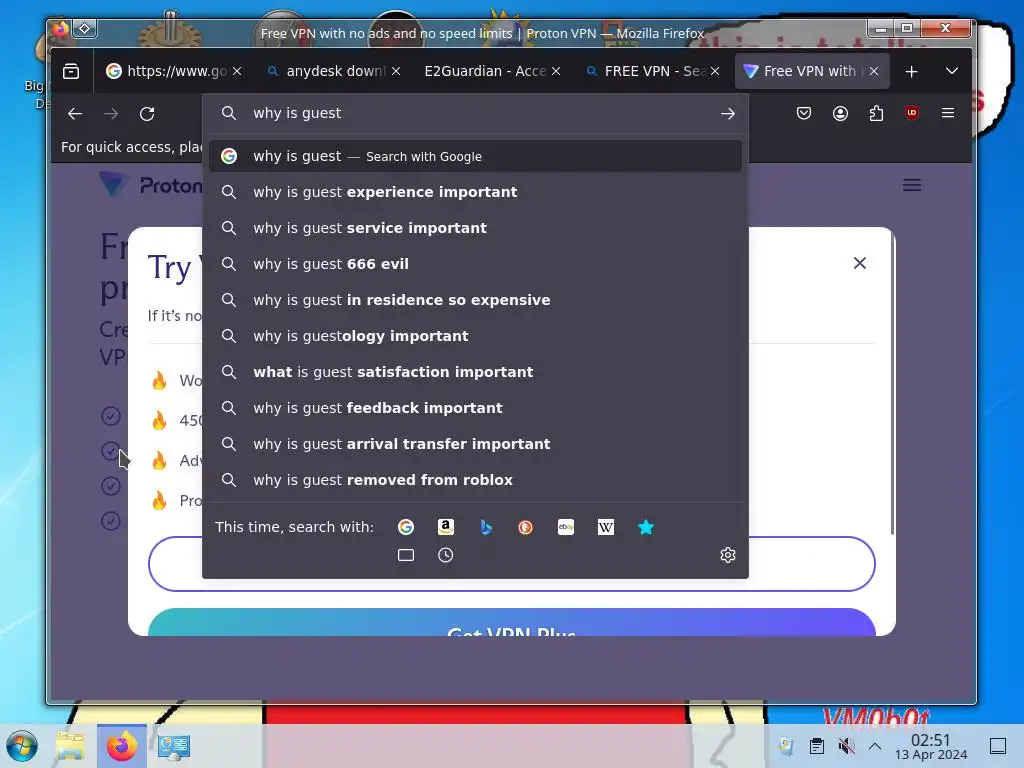
Task: Open file manager from taskbar
Action: point(70,746)
